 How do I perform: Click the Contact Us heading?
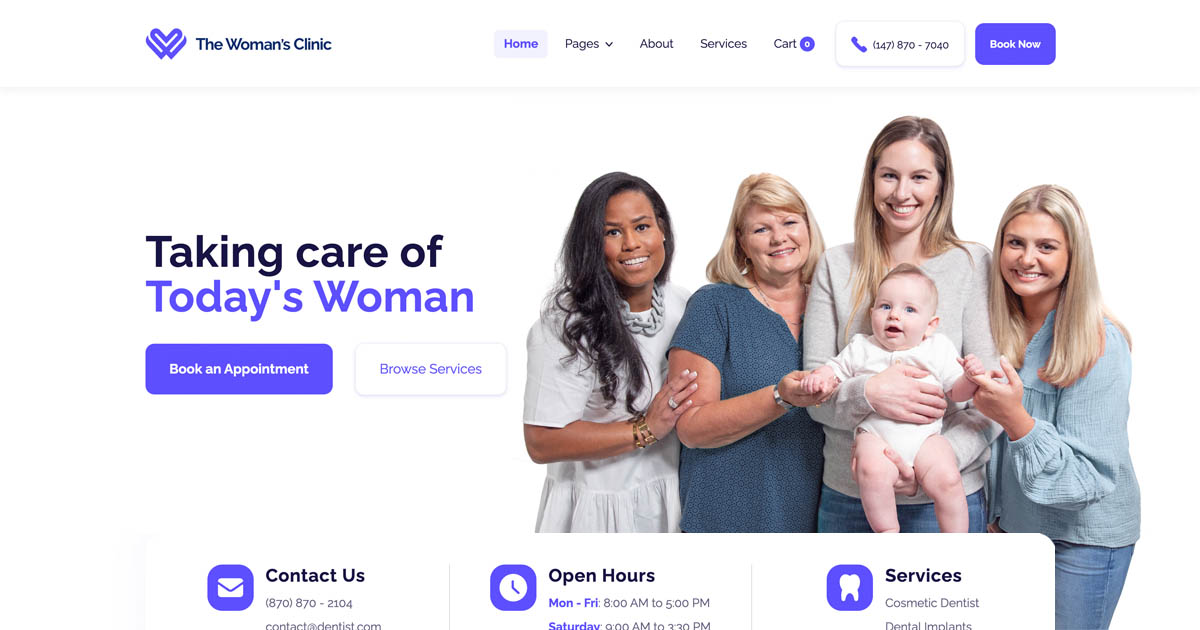[315, 576]
